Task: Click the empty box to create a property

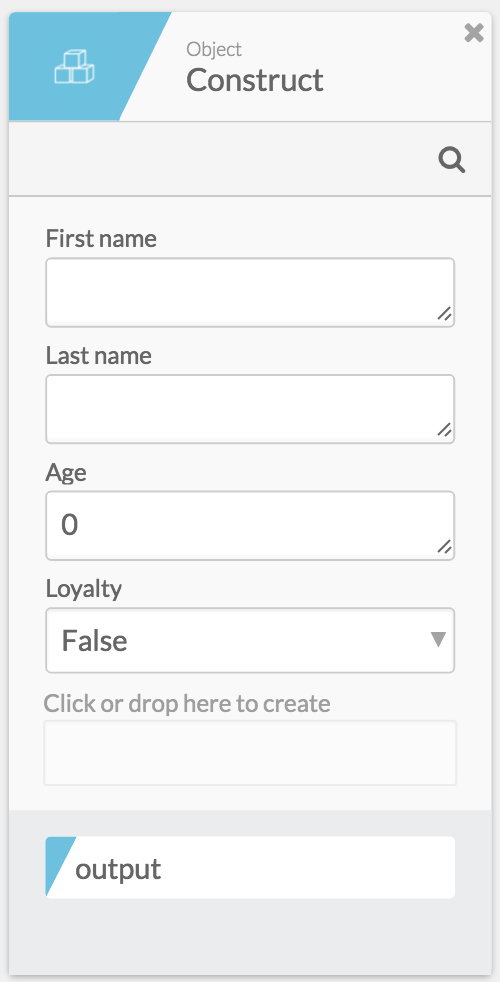Action: (250, 753)
